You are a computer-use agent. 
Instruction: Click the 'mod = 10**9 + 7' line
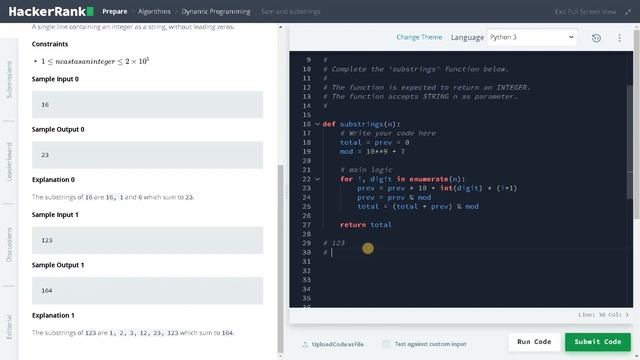click(x=372, y=151)
